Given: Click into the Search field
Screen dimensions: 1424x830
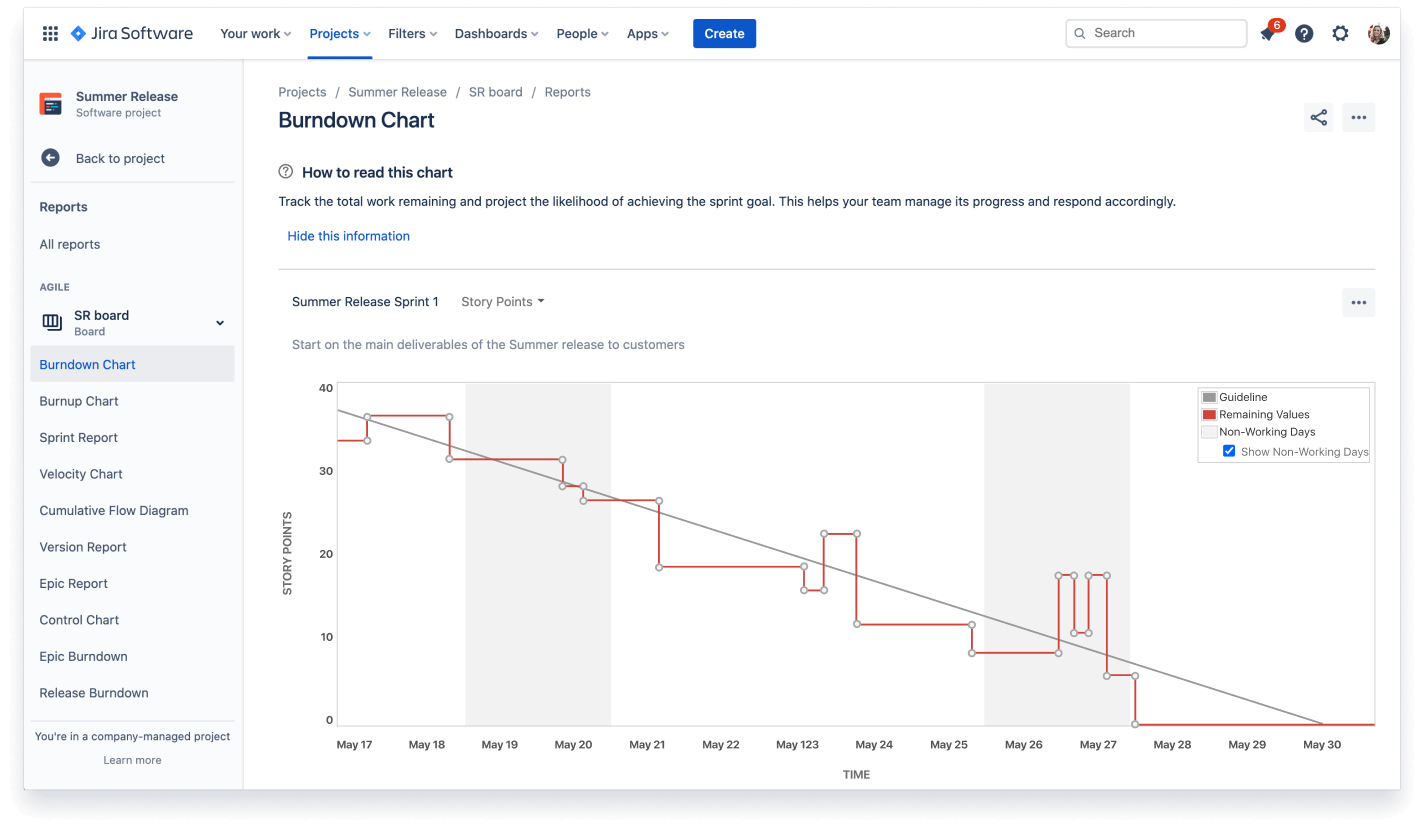Looking at the screenshot, I should point(1160,34).
